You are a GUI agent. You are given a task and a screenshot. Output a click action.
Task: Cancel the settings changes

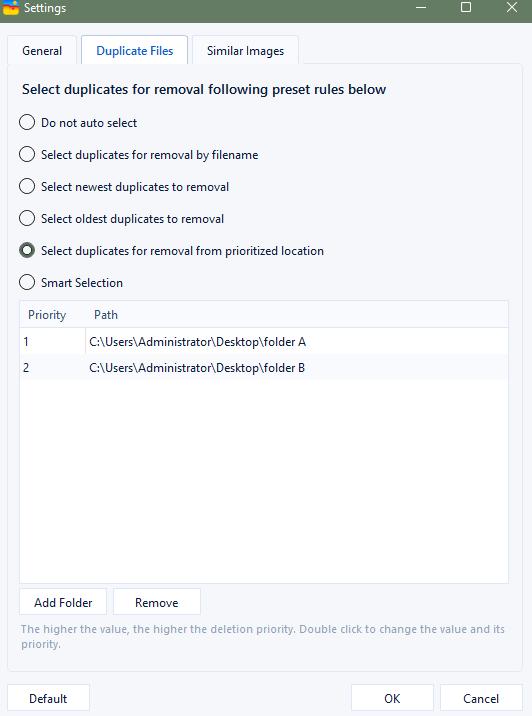pos(481,698)
